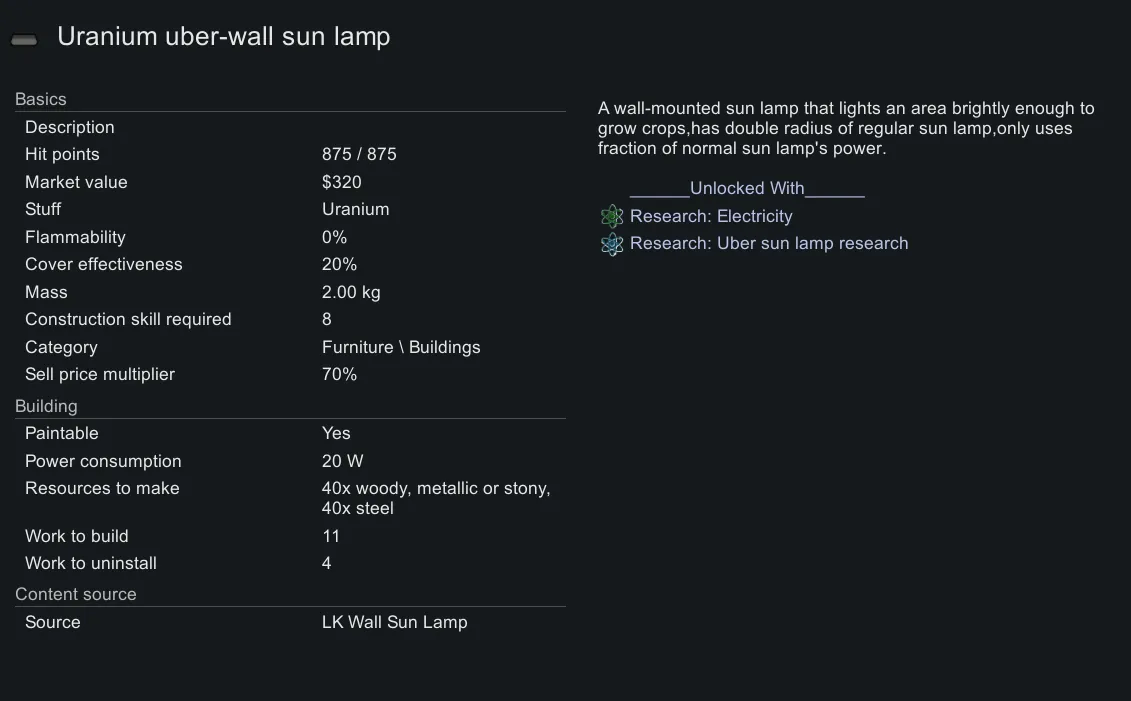
Task: Click Sell price multiplier row
Action: [x=290, y=375]
